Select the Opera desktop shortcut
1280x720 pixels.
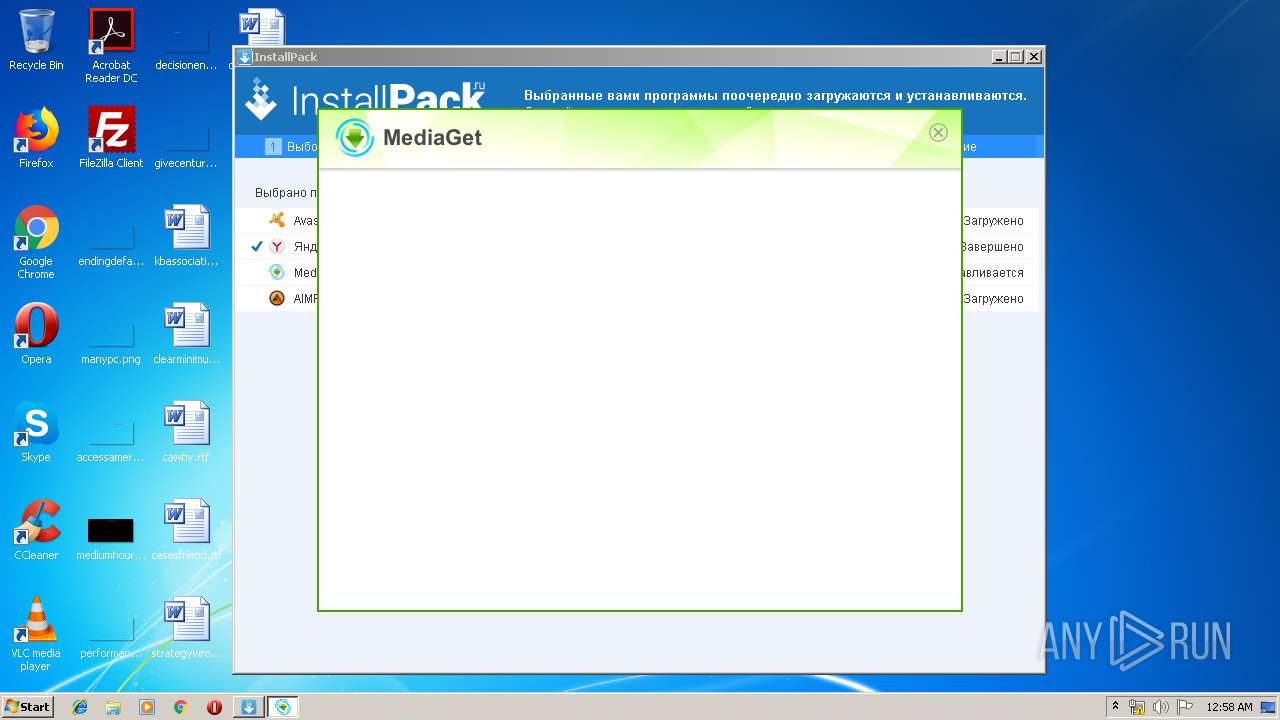(x=36, y=334)
